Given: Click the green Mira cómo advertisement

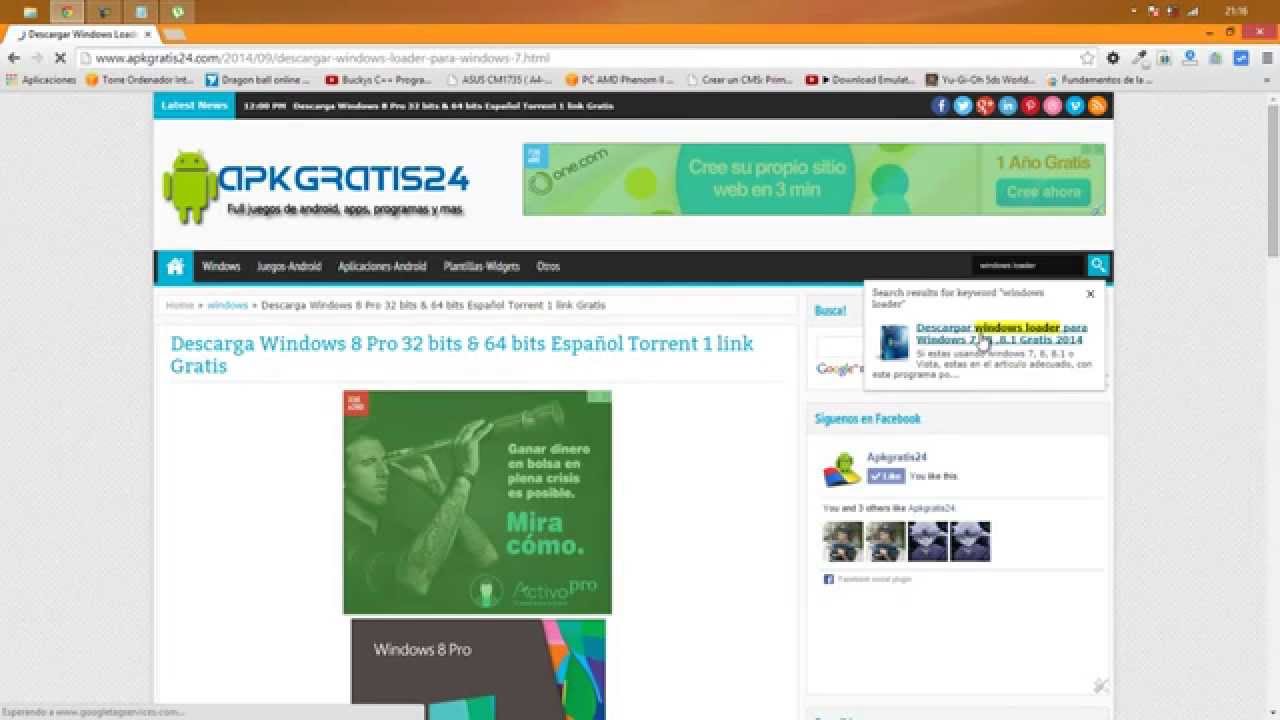Looking at the screenshot, I should 477,502.
